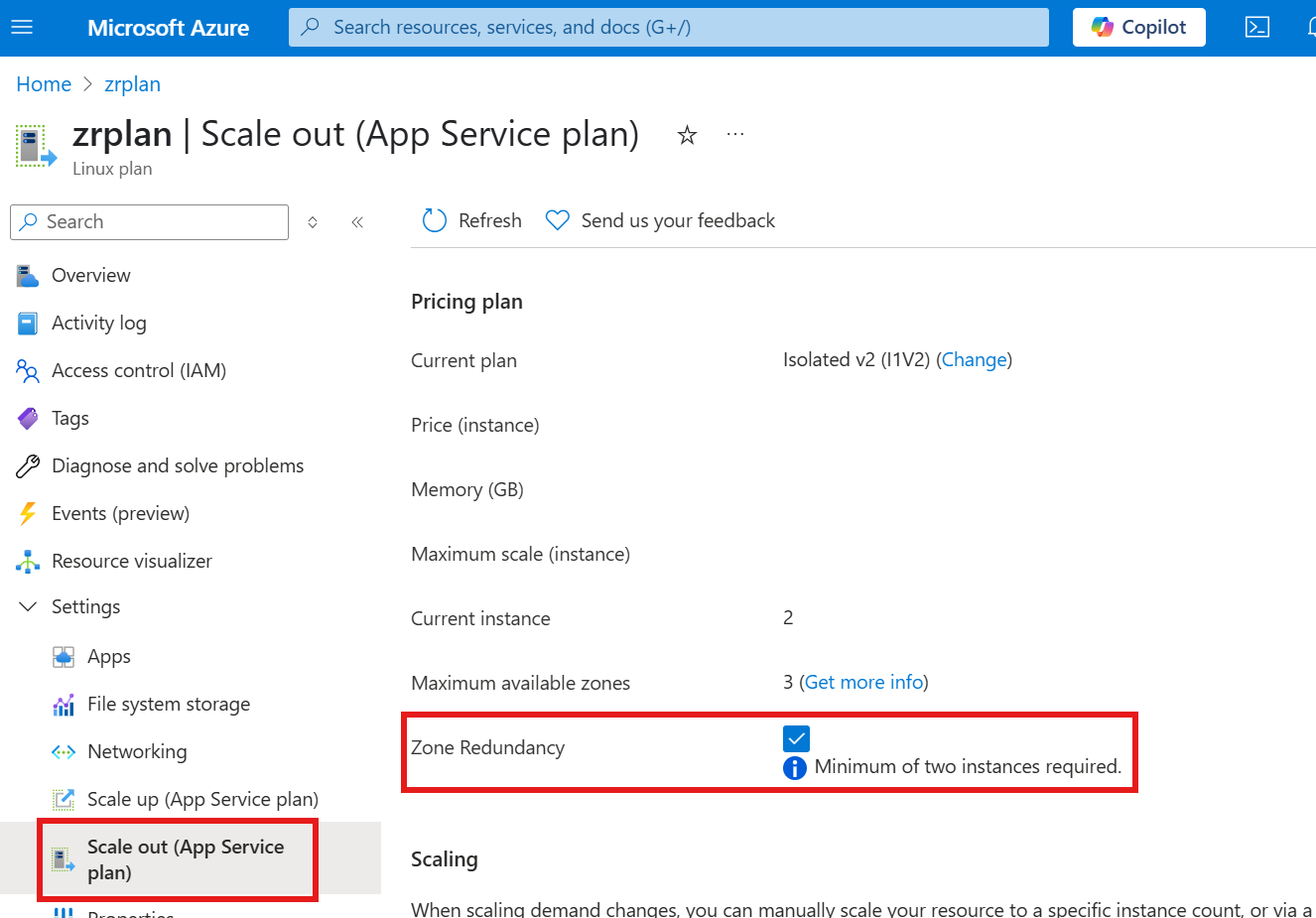Click the info icon beside minimum instances
This screenshot has height=918, width=1316.
tap(795, 767)
